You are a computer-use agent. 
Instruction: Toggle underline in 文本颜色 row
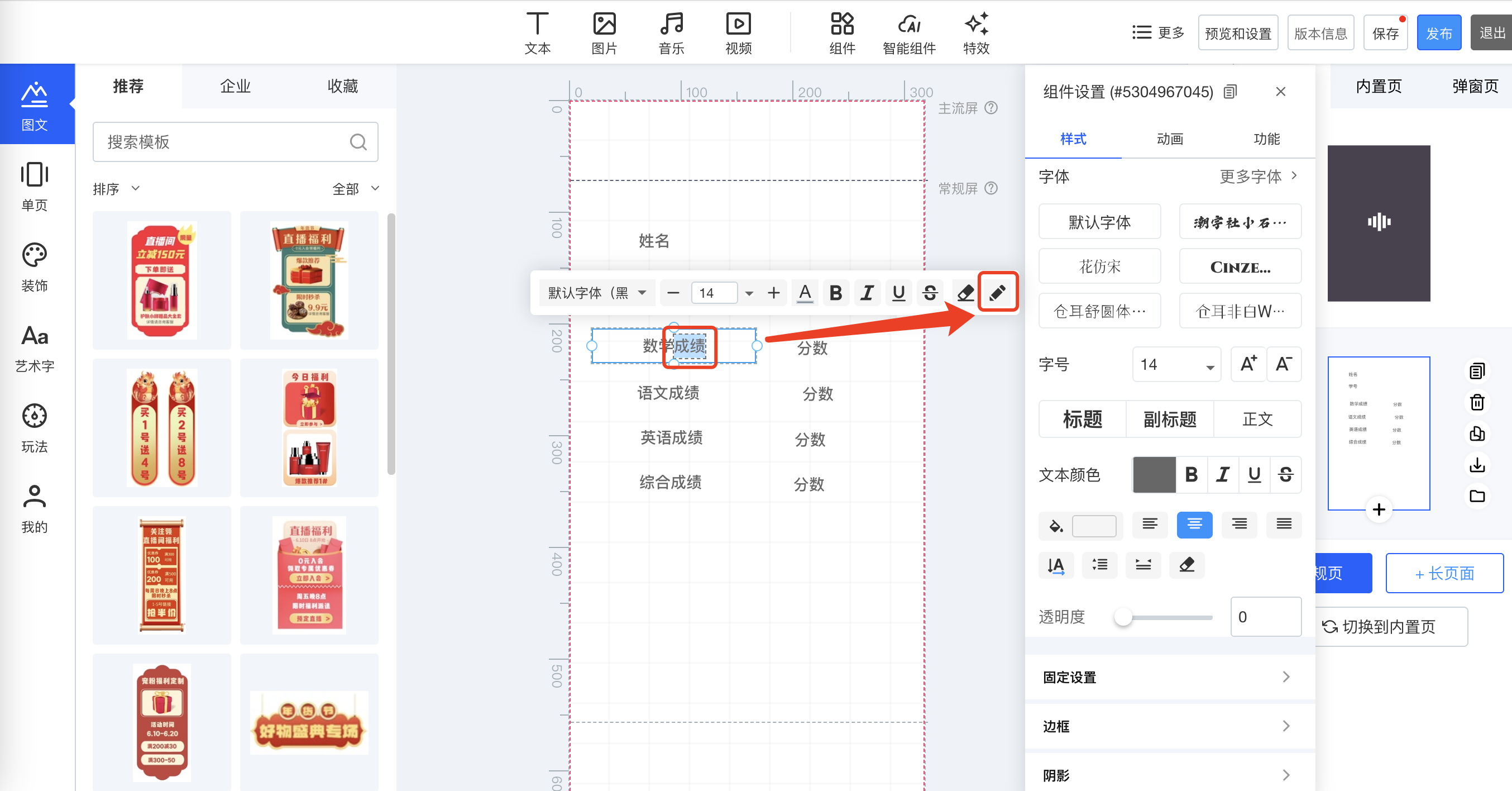click(x=1255, y=474)
